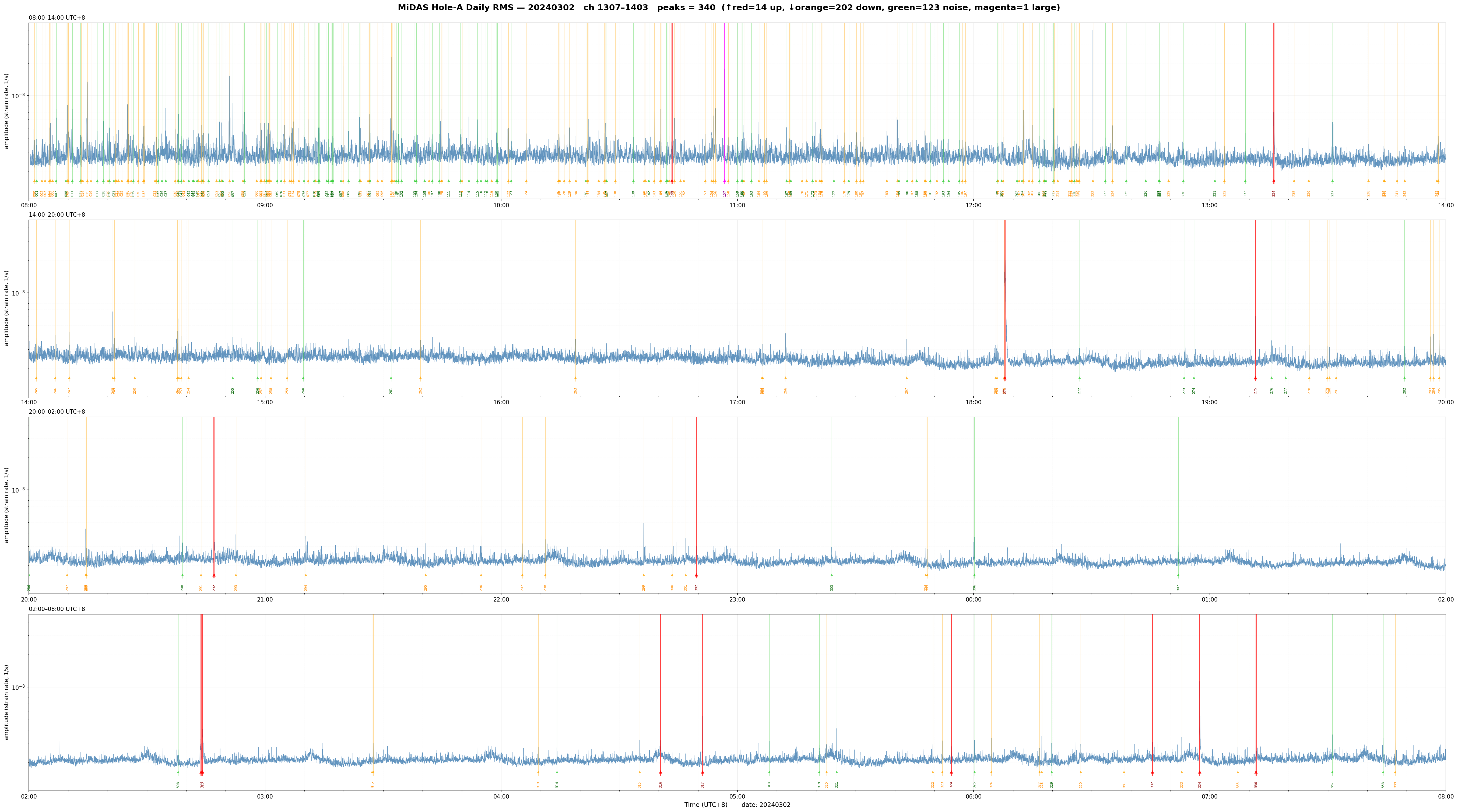Click the orange down-peak marker labeled 296
This screenshot has width=1458, height=812.
click(481, 575)
